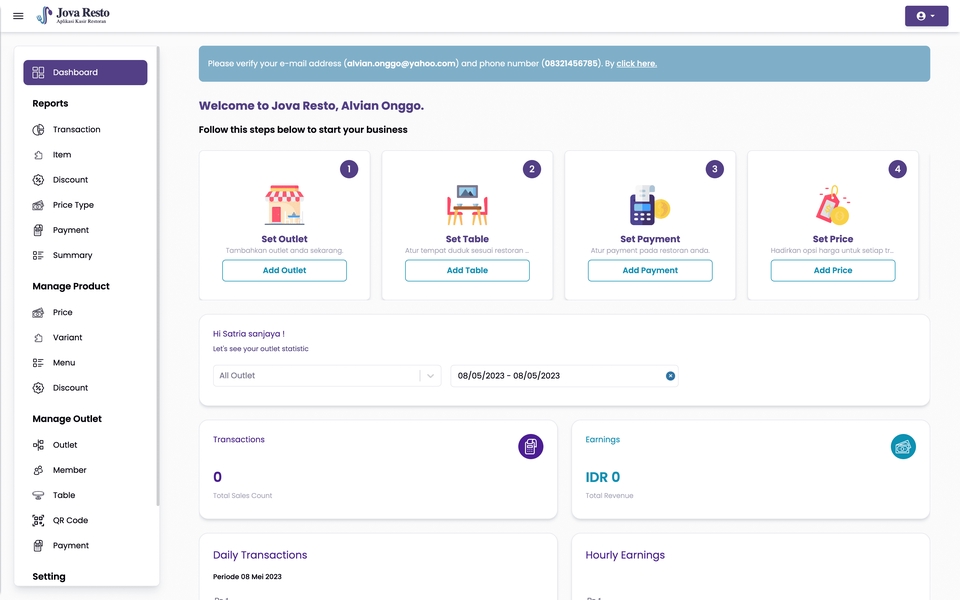Toggle the sidebar with the hamburger icon

(17, 15)
